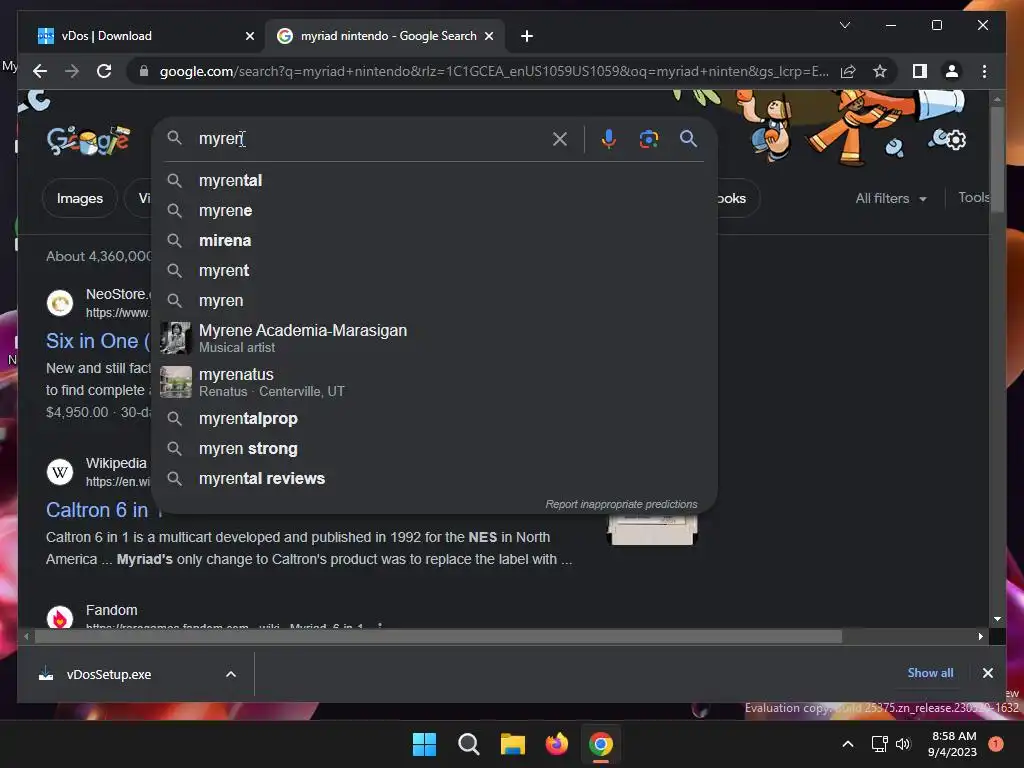Choose suggestion myren
This screenshot has height=768, width=1024.
pyautogui.click(x=434, y=300)
